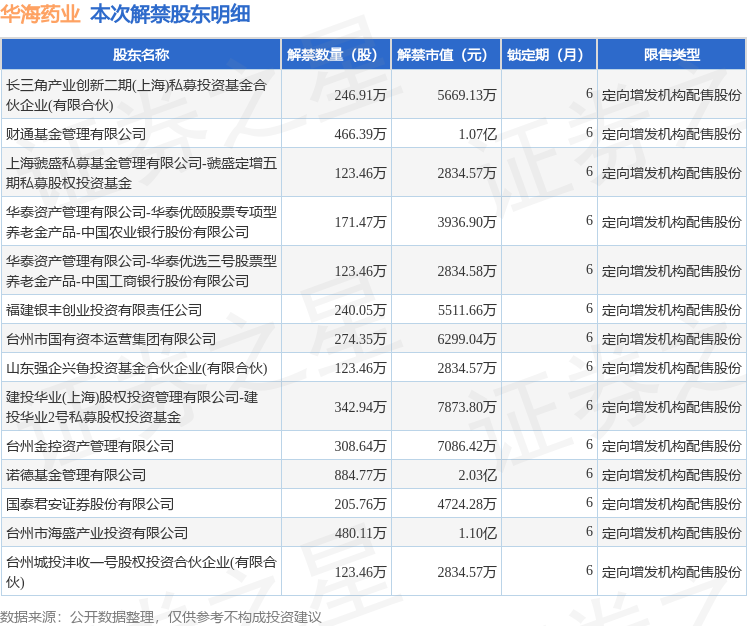Click 定向增发机构配售股份 in 诺德基金 row

672,475
